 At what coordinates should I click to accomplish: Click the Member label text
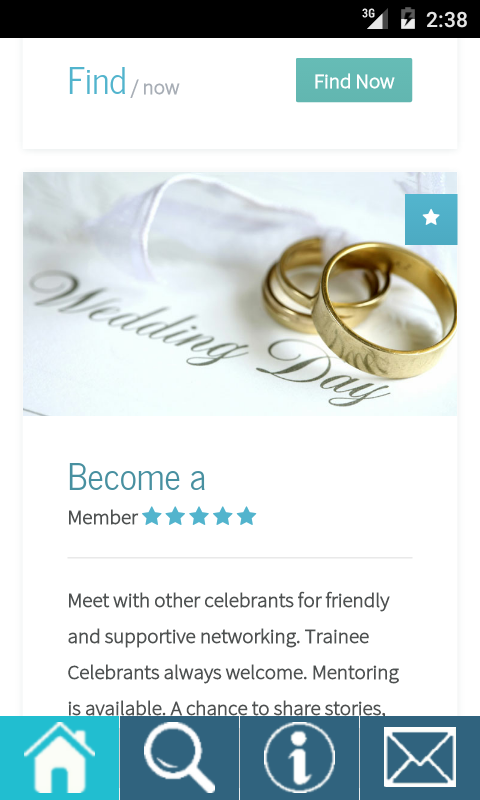coord(103,518)
